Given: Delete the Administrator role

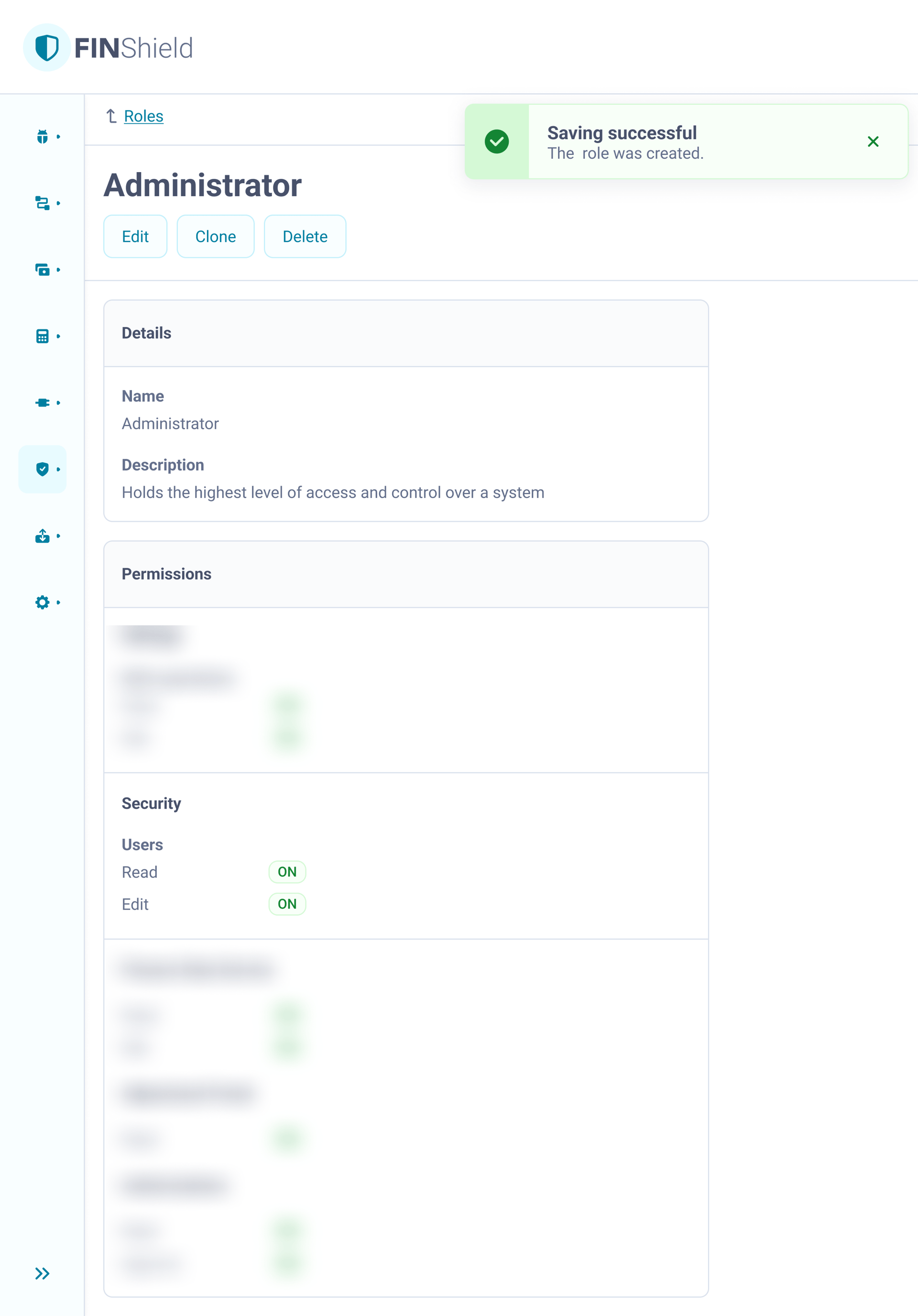Looking at the screenshot, I should pos(305,237).
